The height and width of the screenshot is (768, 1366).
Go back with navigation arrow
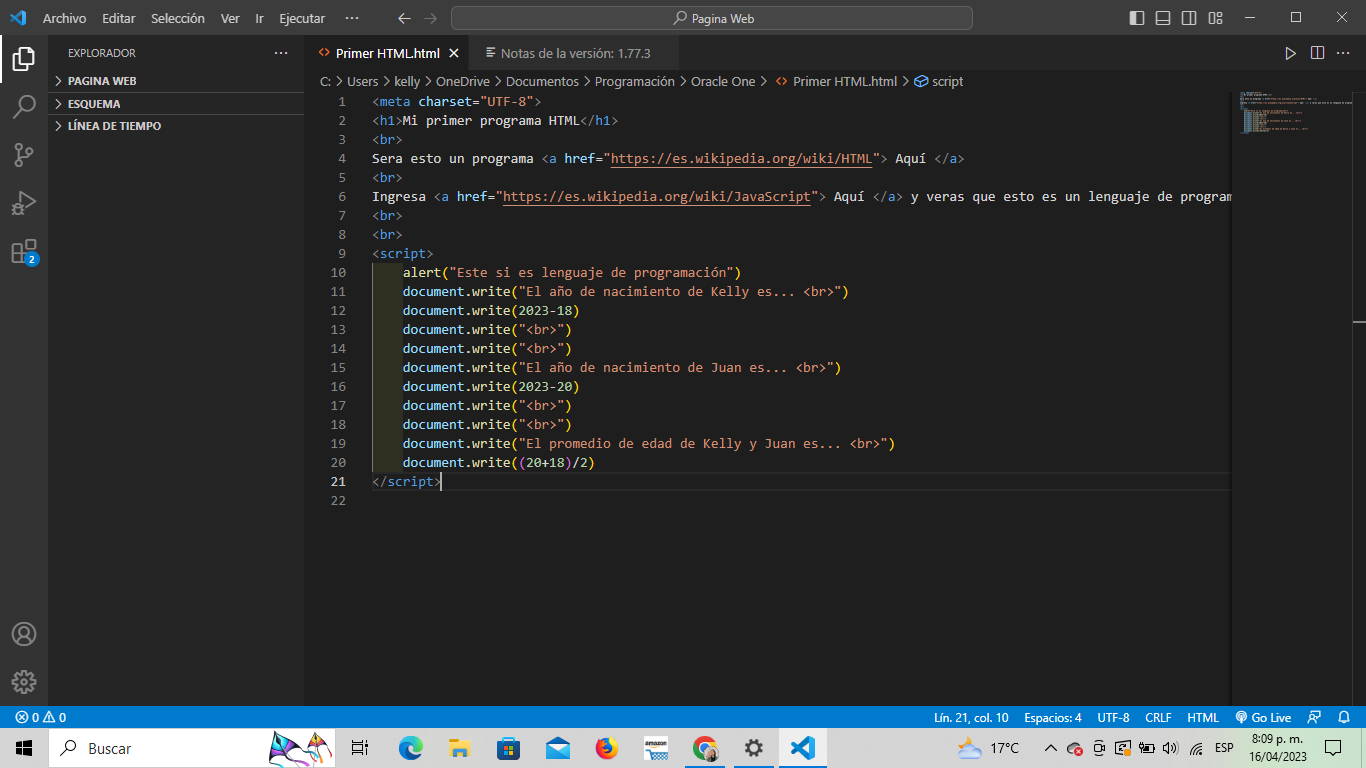tap(404, 18)
